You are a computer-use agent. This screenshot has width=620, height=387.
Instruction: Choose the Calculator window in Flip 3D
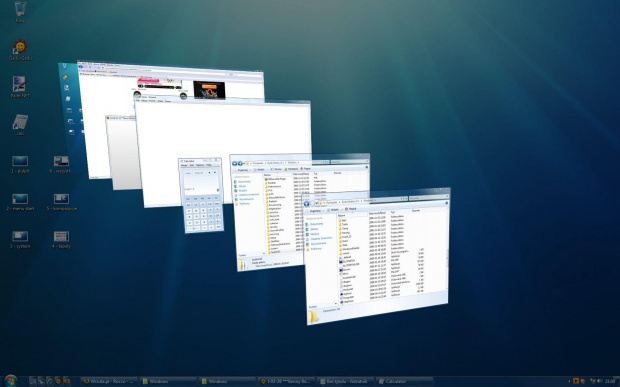[x=201, y=196]
